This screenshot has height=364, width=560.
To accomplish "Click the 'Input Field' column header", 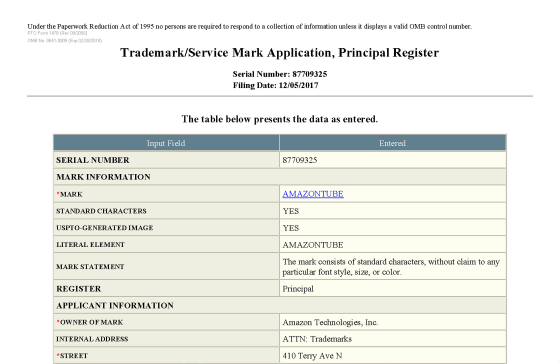I will (166, 143).
